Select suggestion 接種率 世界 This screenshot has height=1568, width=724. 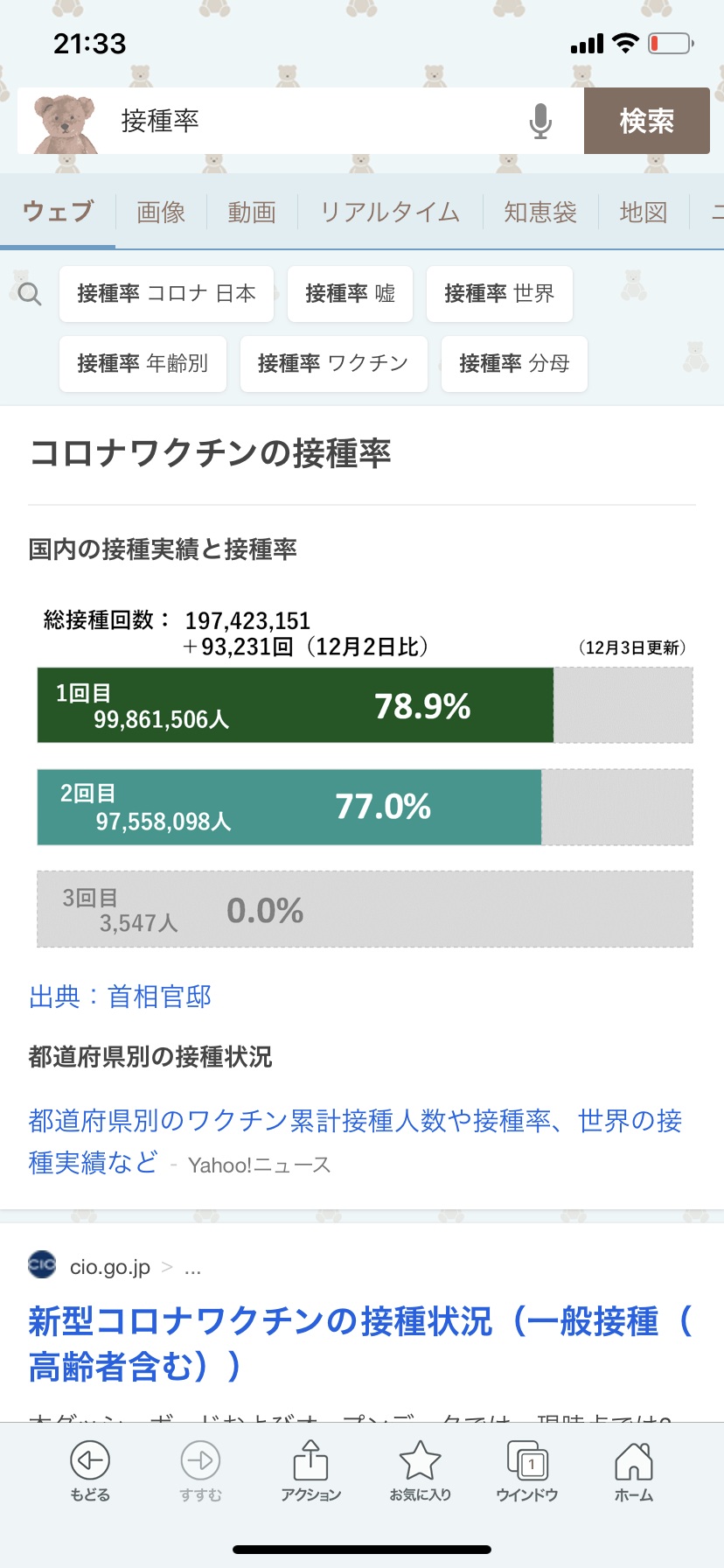[x=499, y=294]
